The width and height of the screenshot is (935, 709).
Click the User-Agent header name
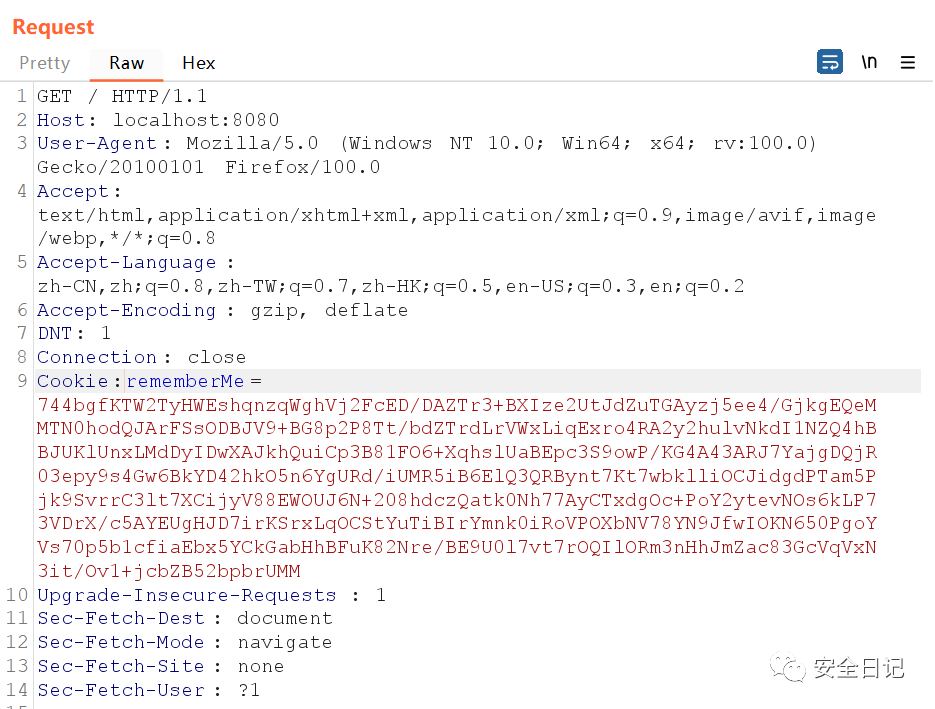(x=97, y=143)
